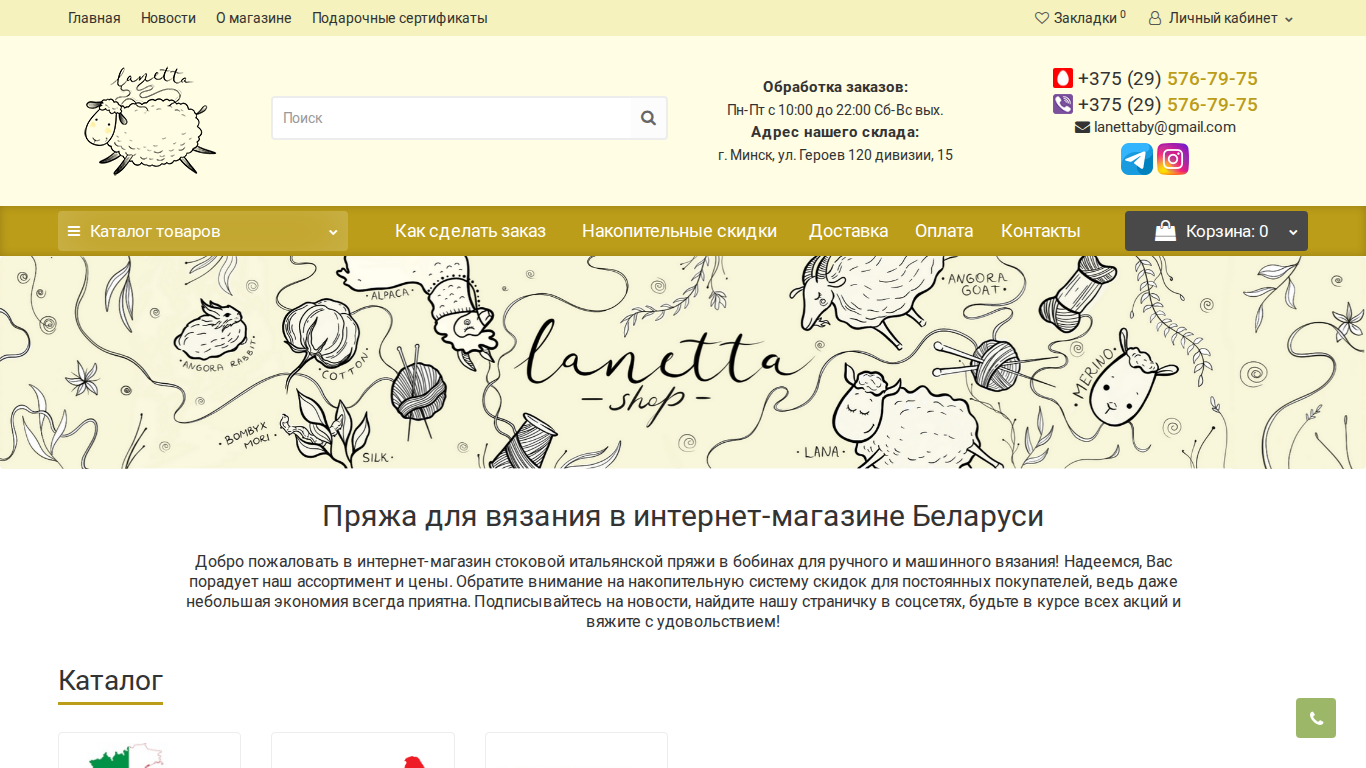The image size is (1366, 768).
Task: Open Подарочные сертификаты page
Action: click(400, 18)
